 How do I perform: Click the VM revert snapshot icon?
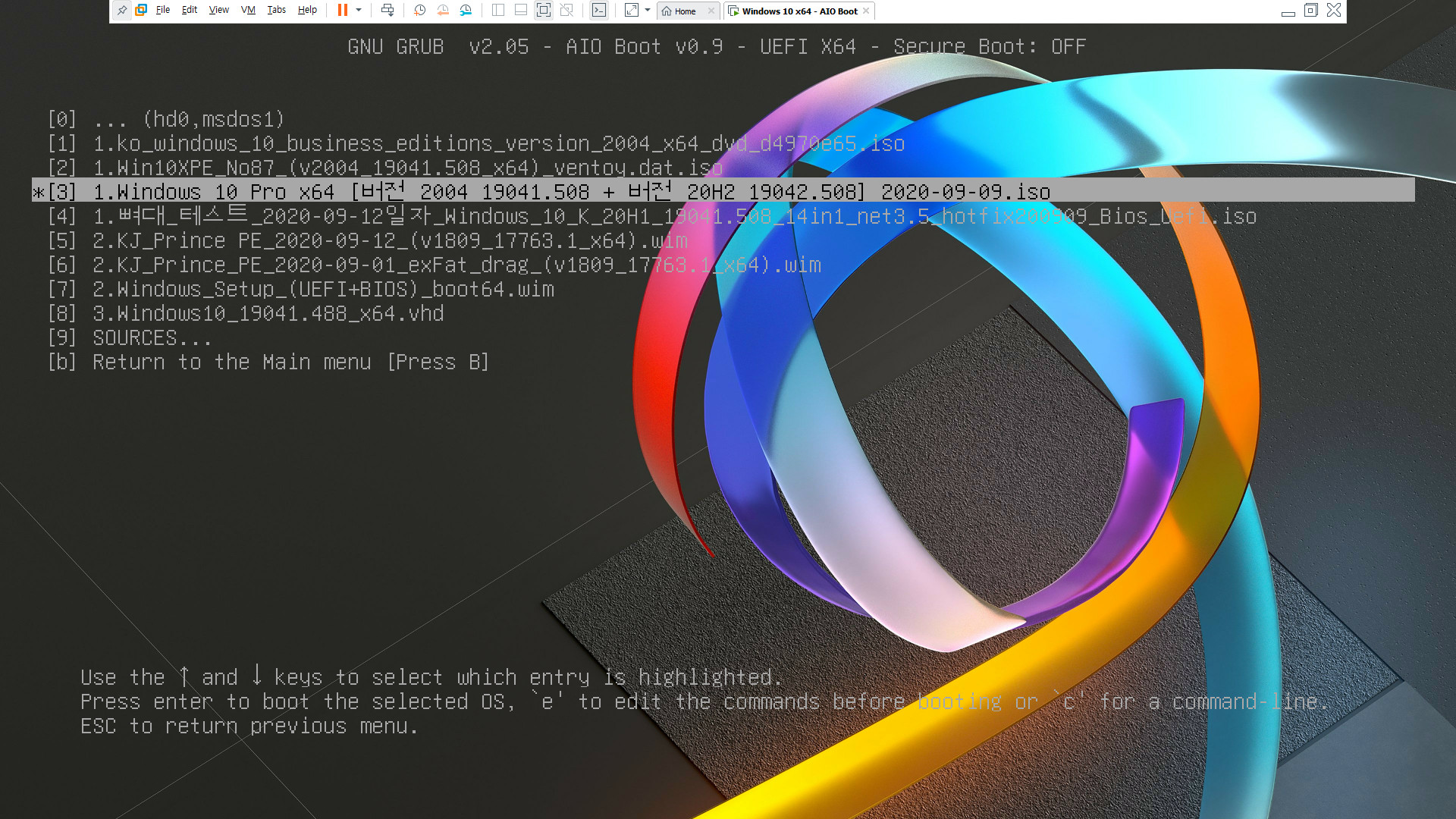tap(443, 11)
